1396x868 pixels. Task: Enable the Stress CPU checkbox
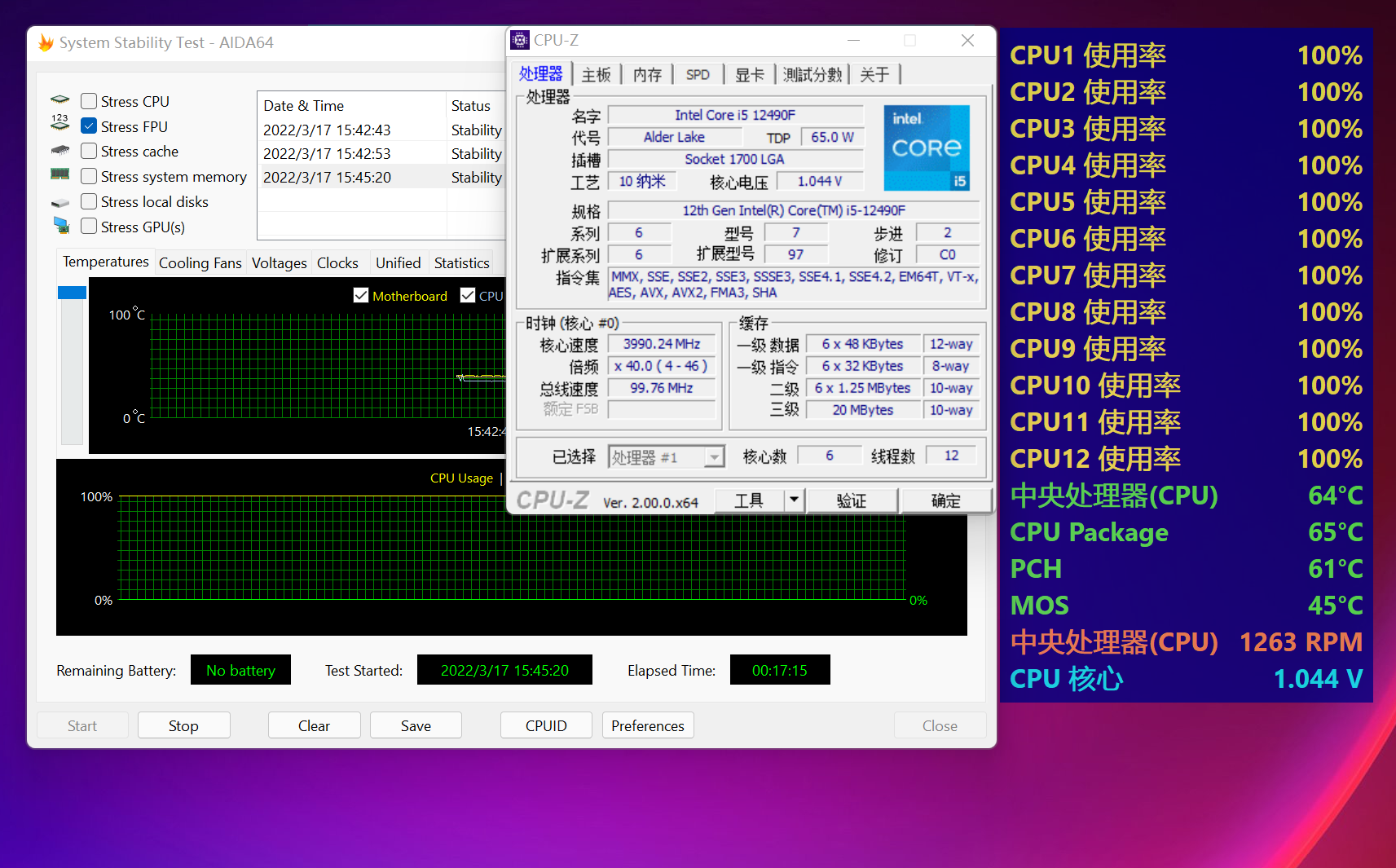(x=89, y=101)
